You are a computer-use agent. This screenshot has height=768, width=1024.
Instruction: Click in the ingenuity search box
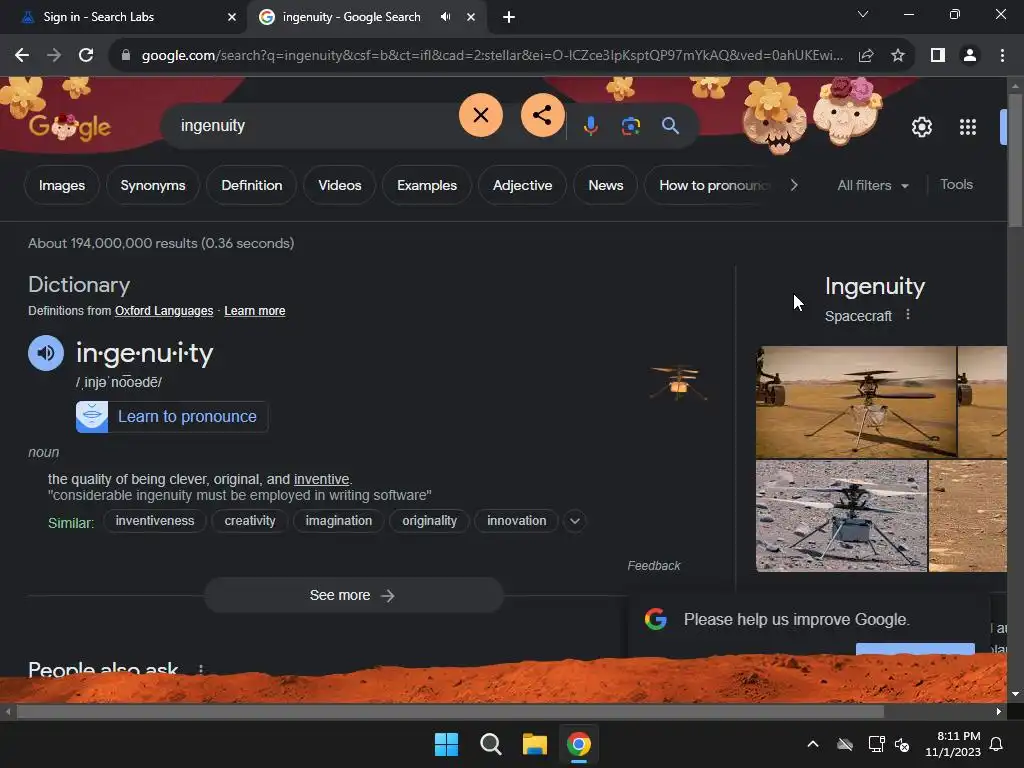(x=313, y=125)
